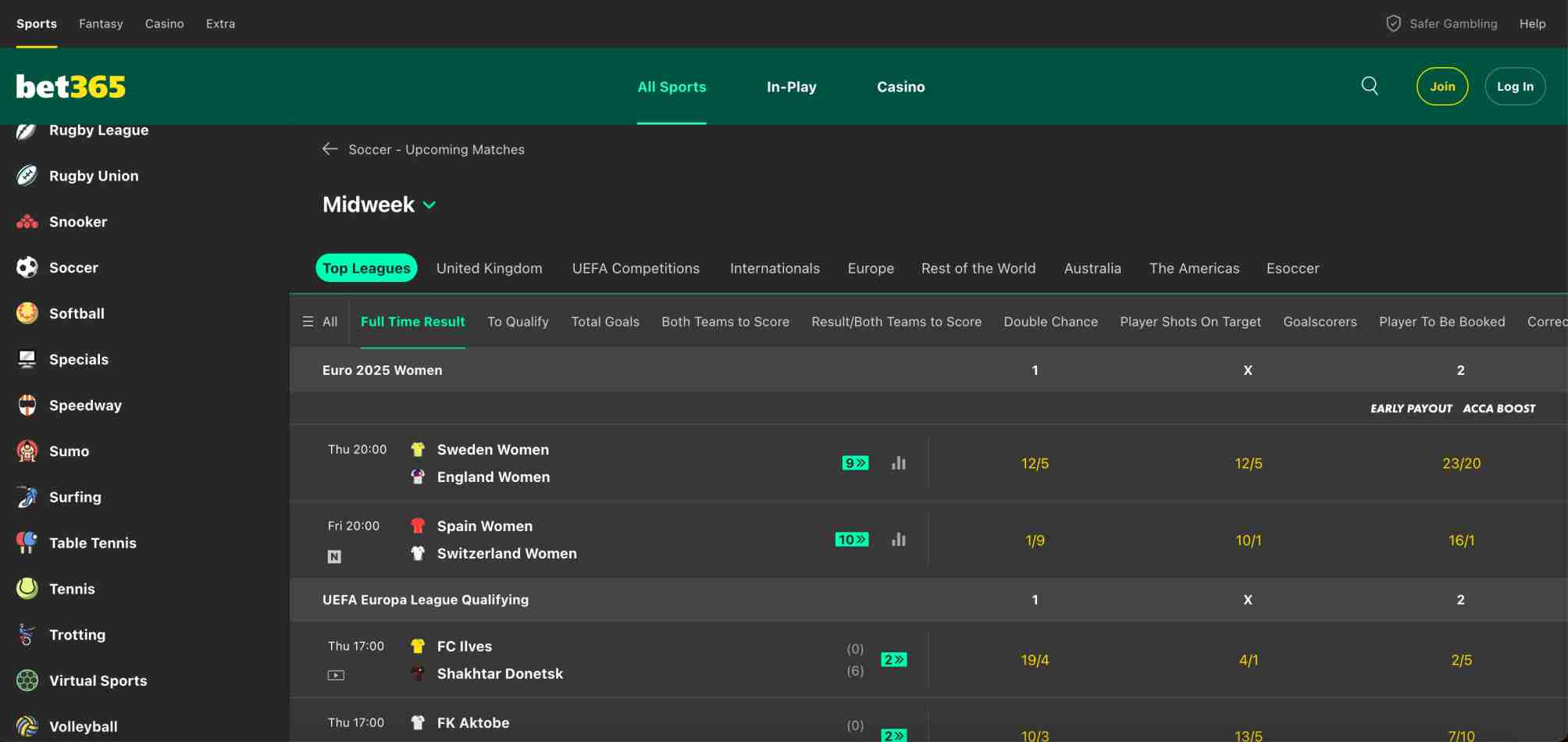Screen dimensions: 1568x742
Task: Expand 2 more markets for FK Aktobe
Action: [894, 736]
